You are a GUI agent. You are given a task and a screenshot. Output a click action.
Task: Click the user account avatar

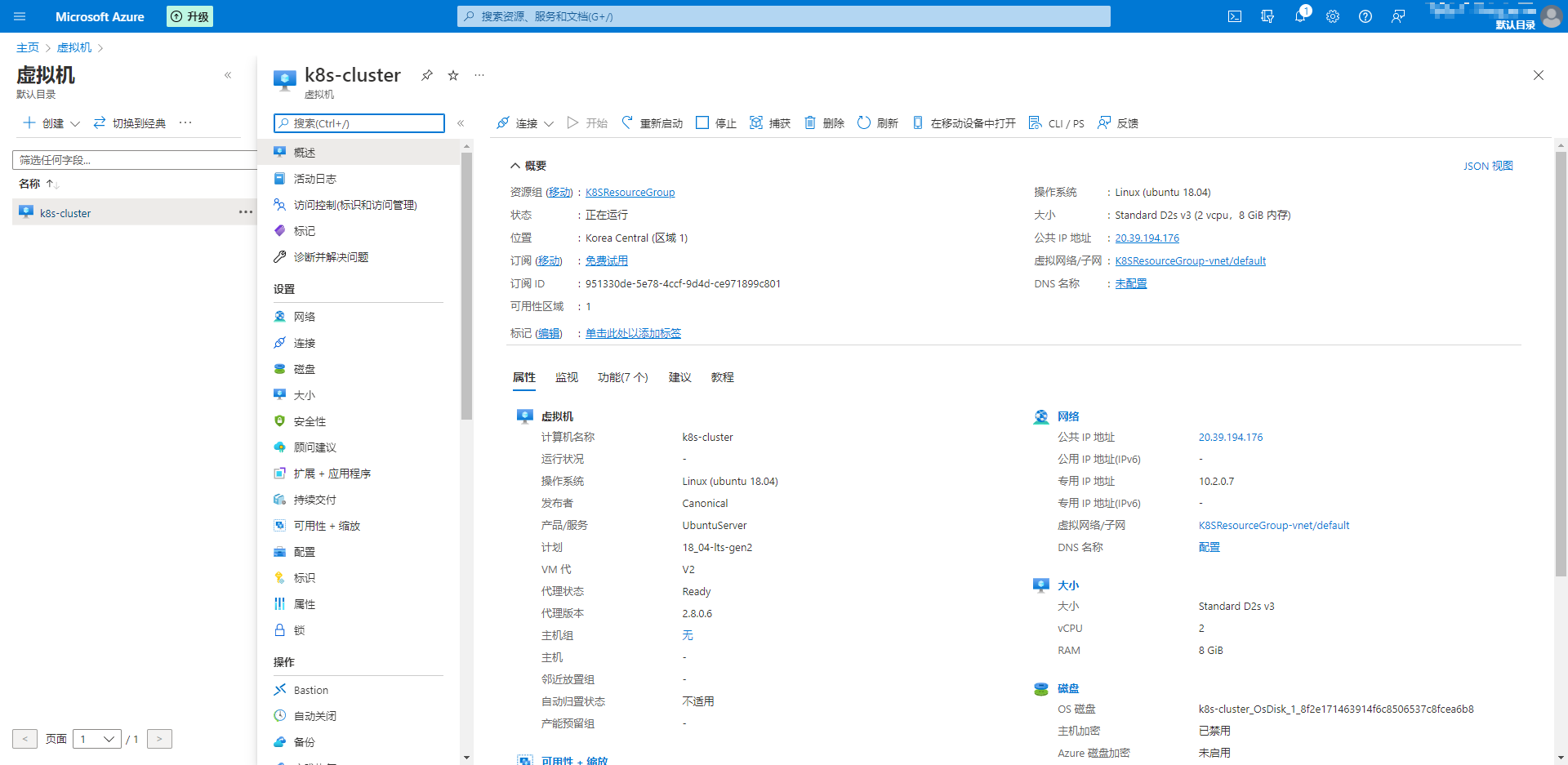1551,16
